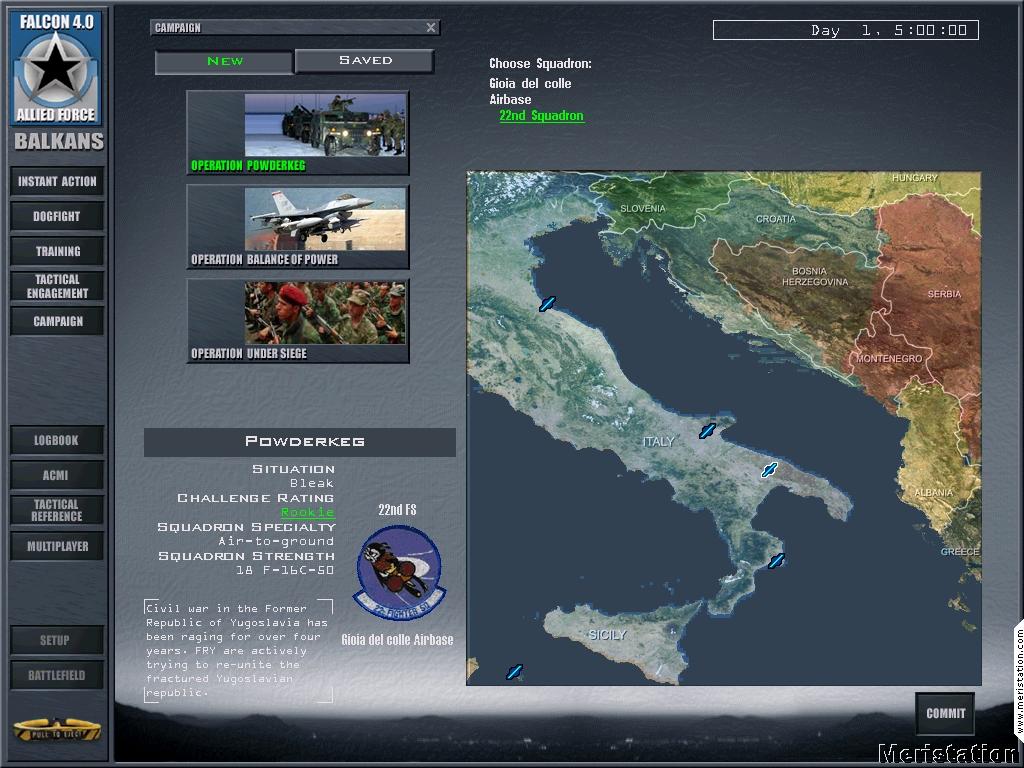Select Operation Balance of Power campaign
The height and width of the screenshot is (768, 1024).
click(x=297, y=227)
